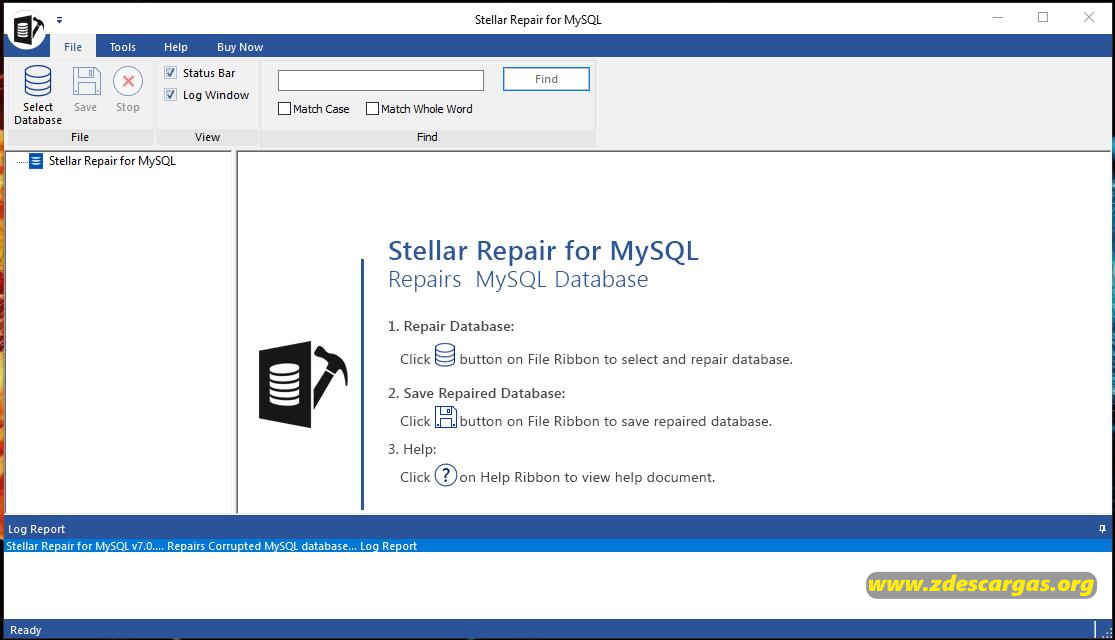
Task: Click the Save floppy disk icon
Action: (x=86, y=81)
